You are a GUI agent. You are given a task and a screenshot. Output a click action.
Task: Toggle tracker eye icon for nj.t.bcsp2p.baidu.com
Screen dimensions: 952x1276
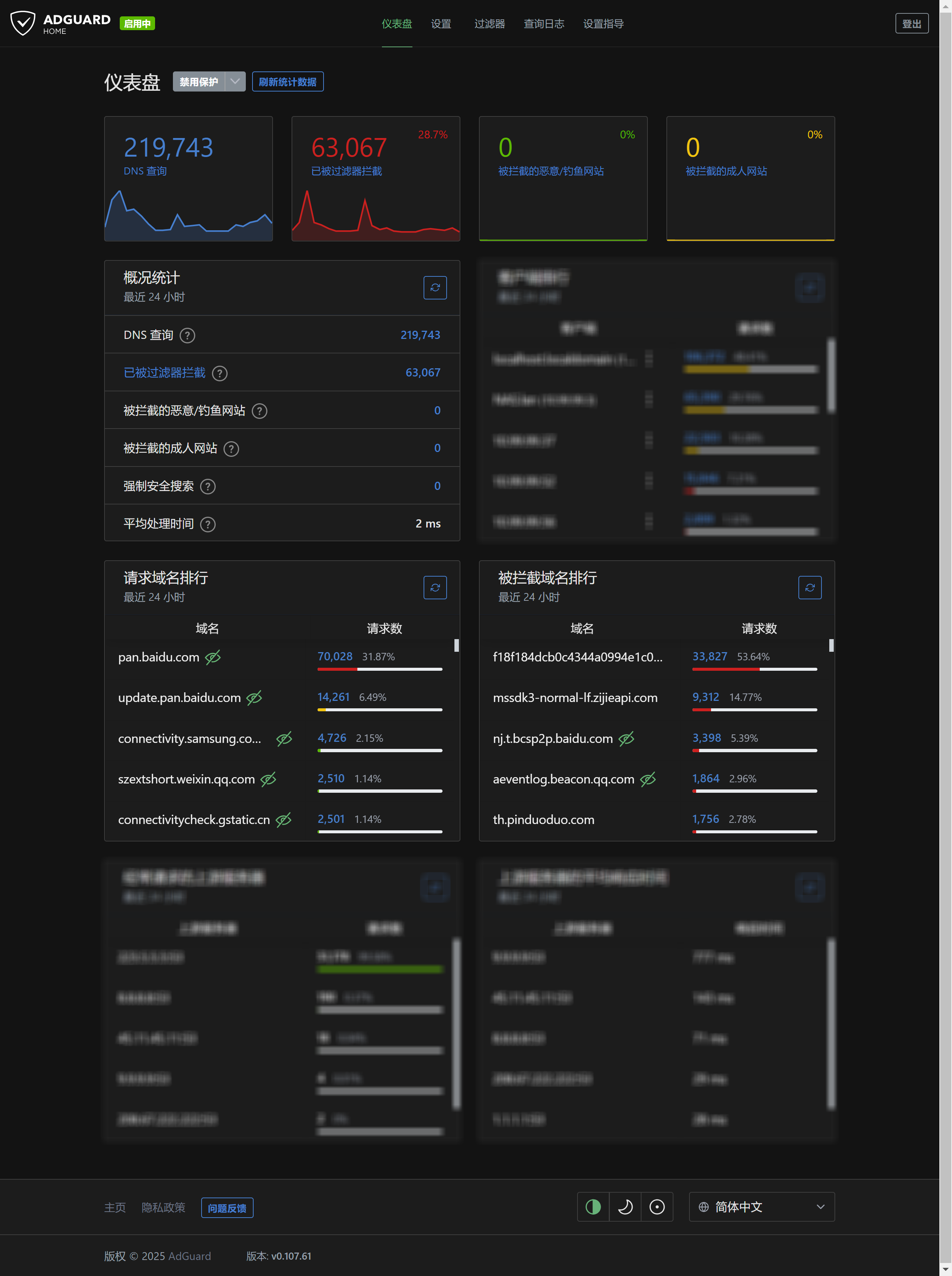tap(626, 738)
